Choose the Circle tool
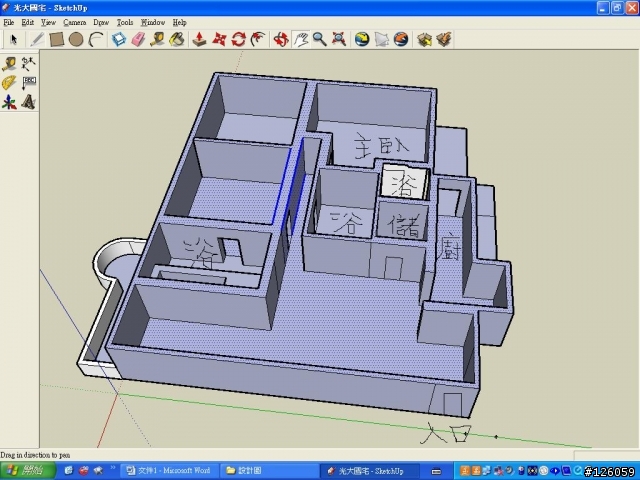 click(76, 40)
